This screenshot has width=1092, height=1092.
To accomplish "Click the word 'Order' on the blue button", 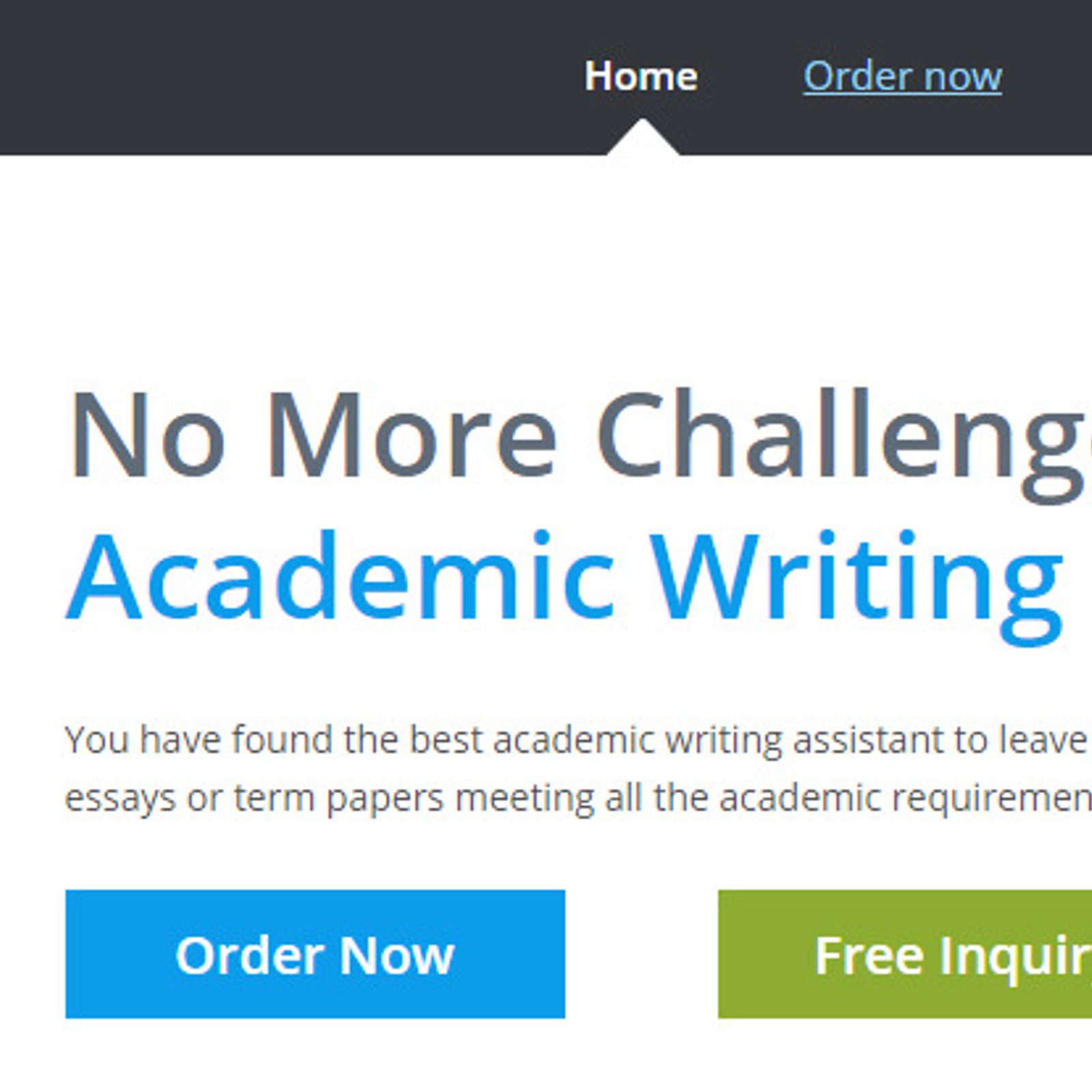I will pyautogui.click(x=249, y=955).
